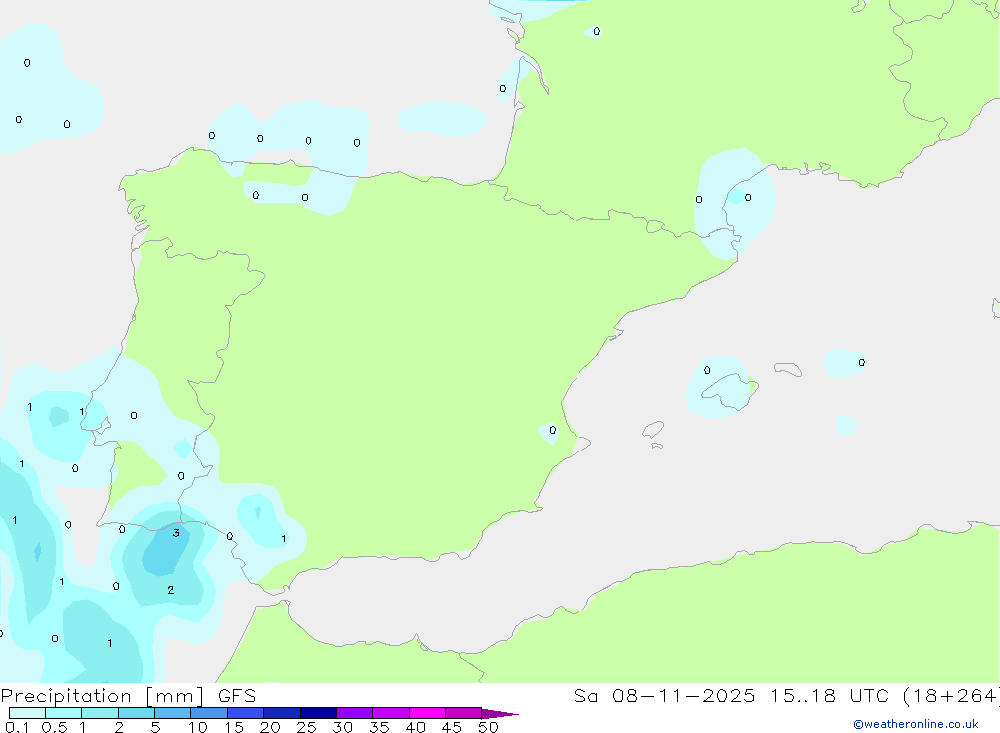Click the legend label "10"
The width and height of the screenshot is (1000, 733).
[x=198, y=727]
